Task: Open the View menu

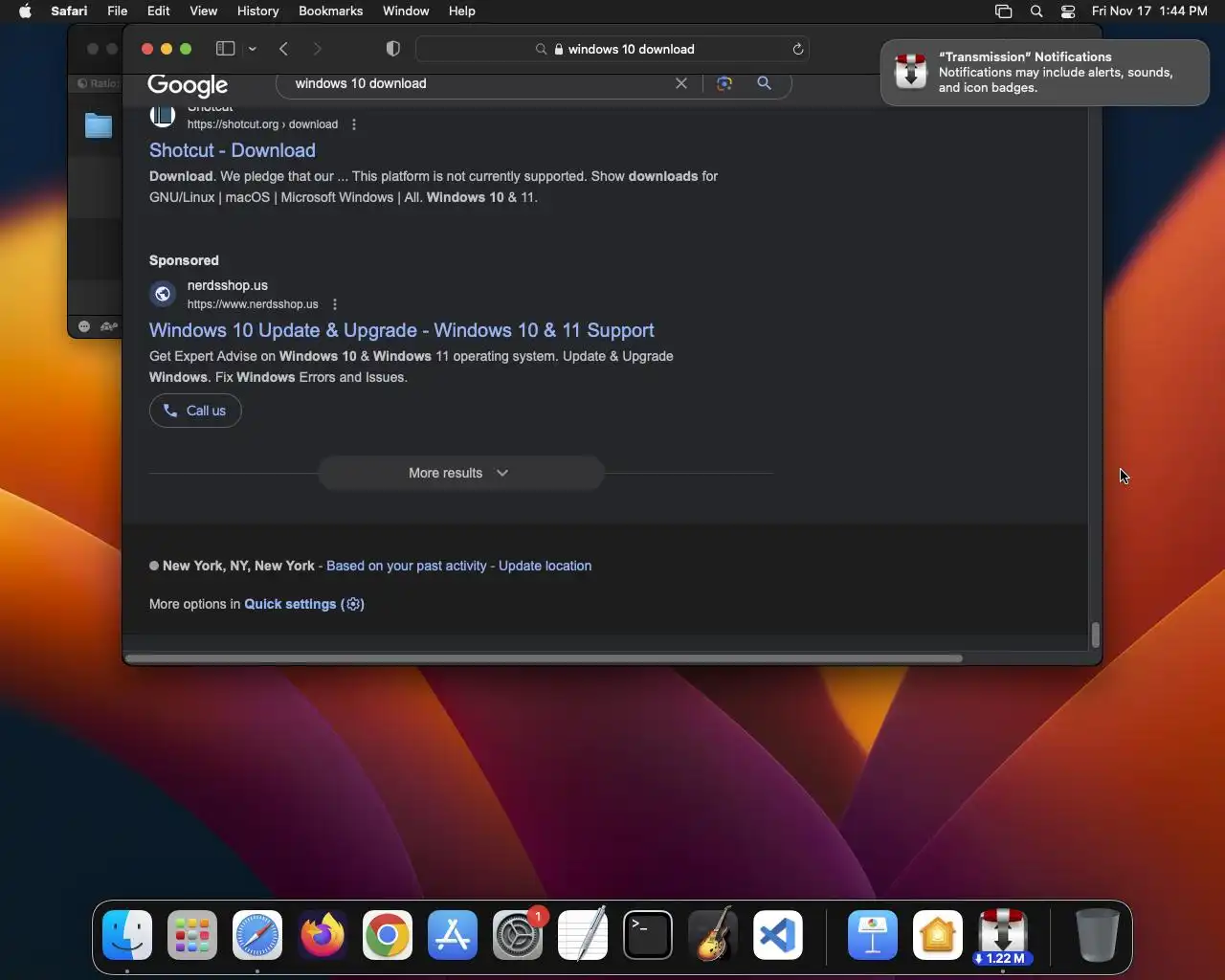Action: 204,11
